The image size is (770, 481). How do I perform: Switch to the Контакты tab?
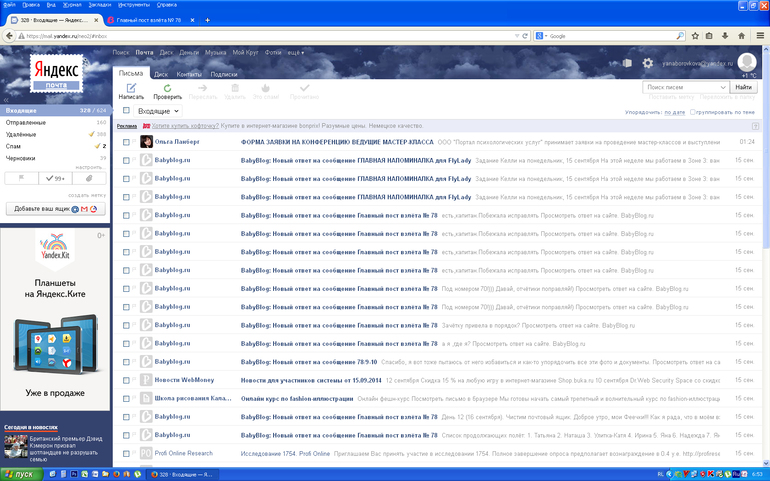tap(189, 74)
